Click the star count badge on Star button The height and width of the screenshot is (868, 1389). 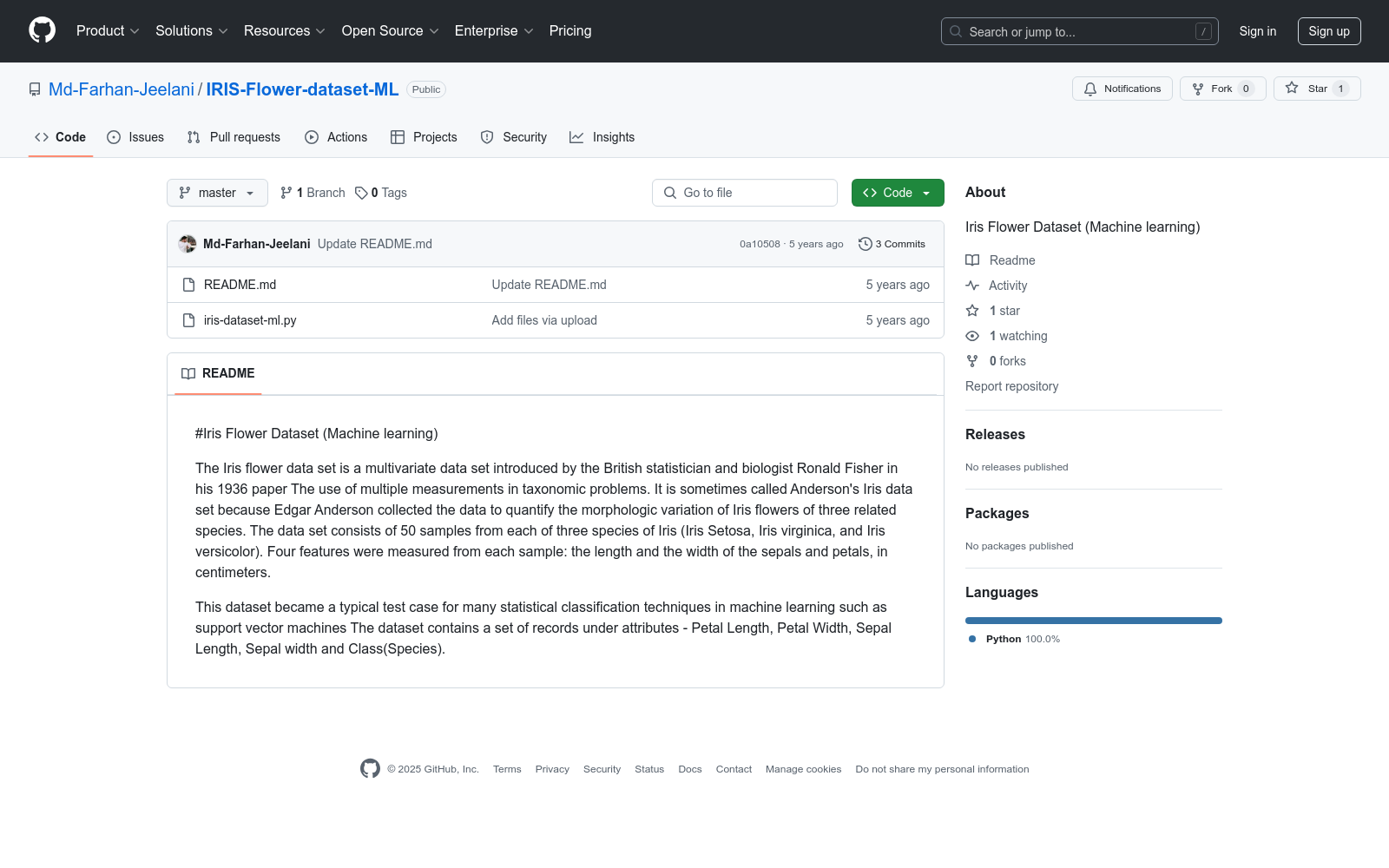(1340, 89)
